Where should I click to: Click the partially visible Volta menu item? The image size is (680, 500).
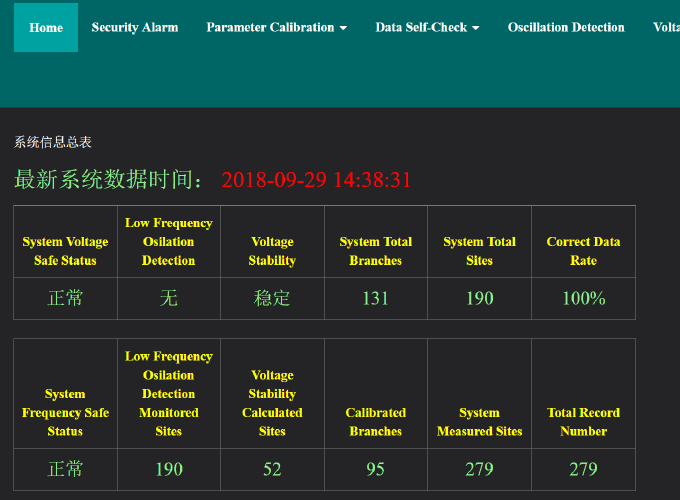666,27
